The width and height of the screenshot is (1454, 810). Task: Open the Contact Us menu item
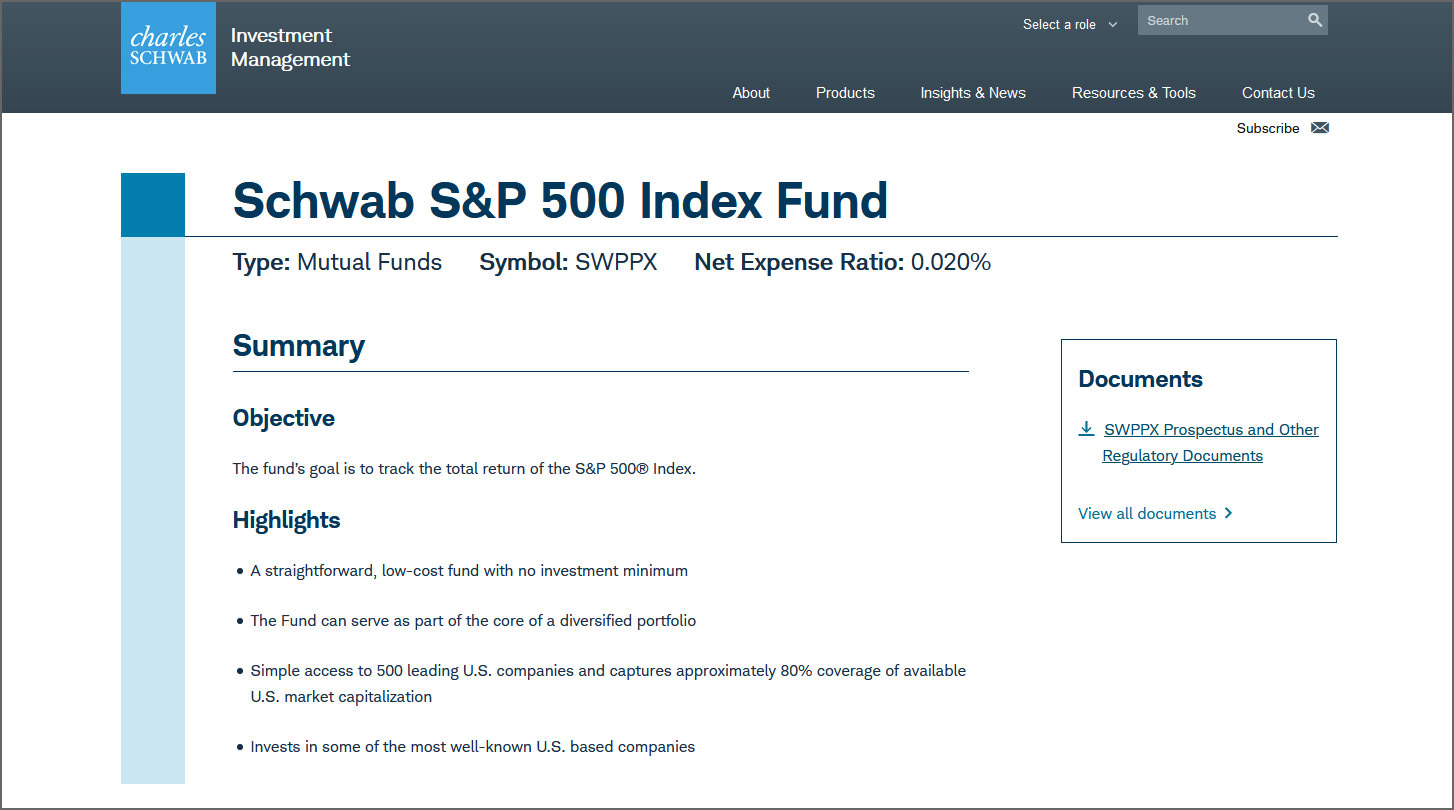(x=1278, y=93)
